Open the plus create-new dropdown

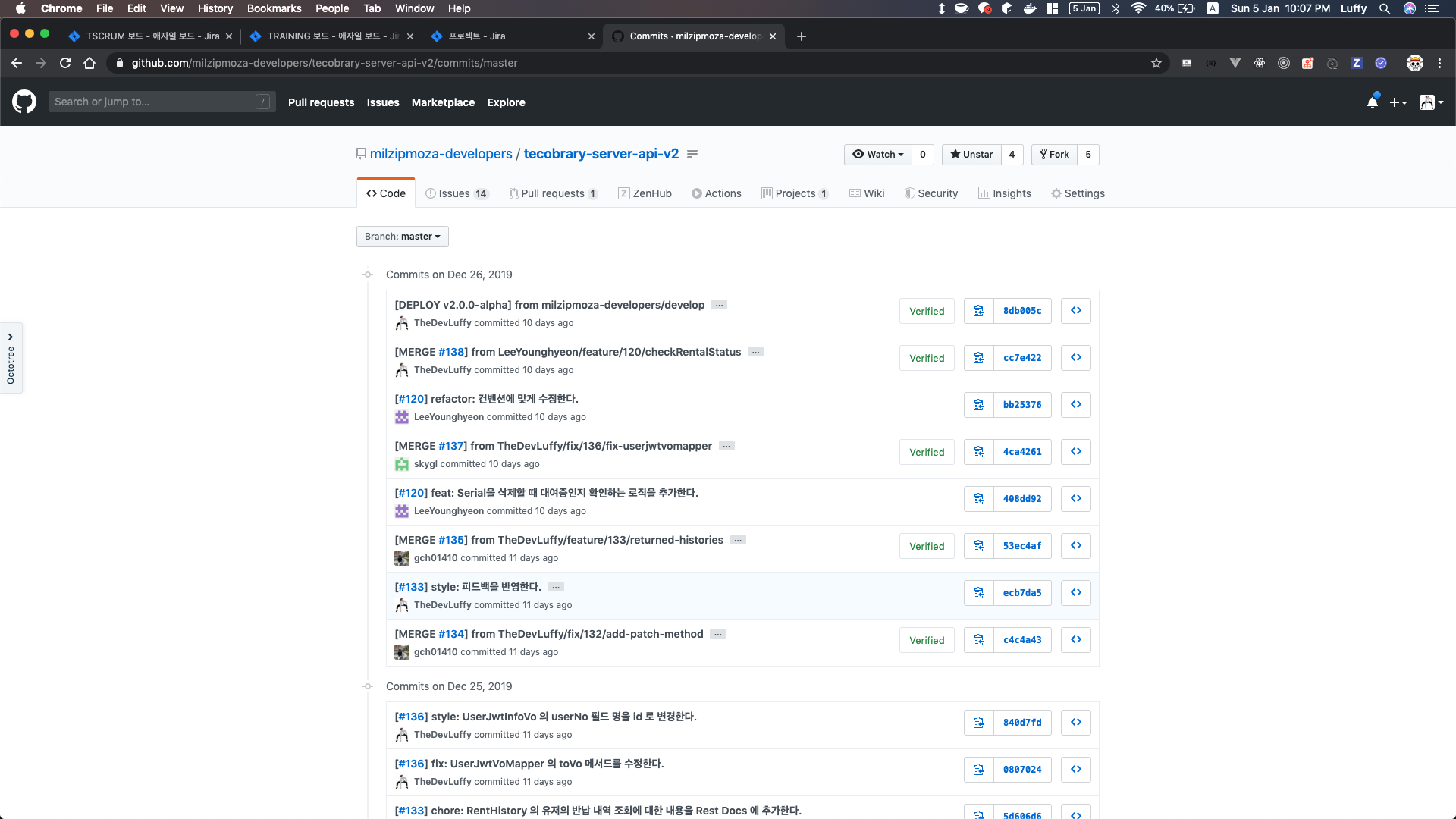tap(1398, 102)
